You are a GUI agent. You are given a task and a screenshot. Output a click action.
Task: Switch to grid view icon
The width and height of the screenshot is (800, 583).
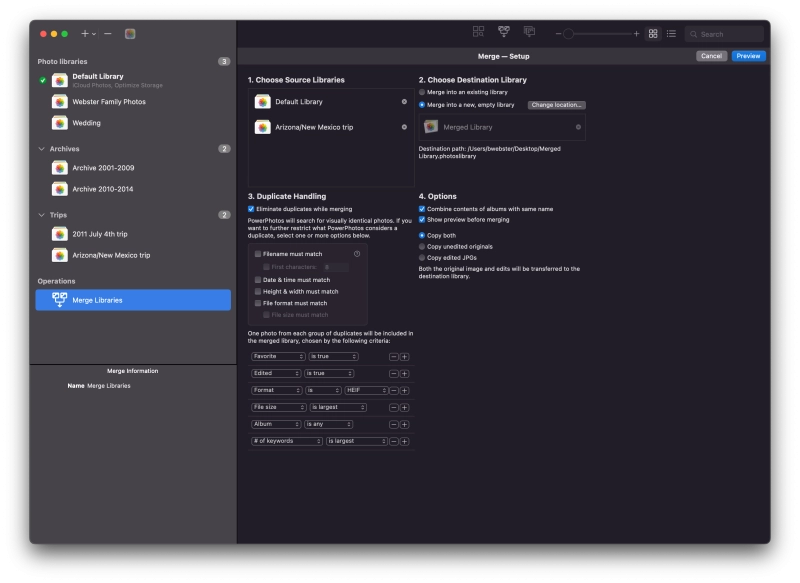point(653,33)
